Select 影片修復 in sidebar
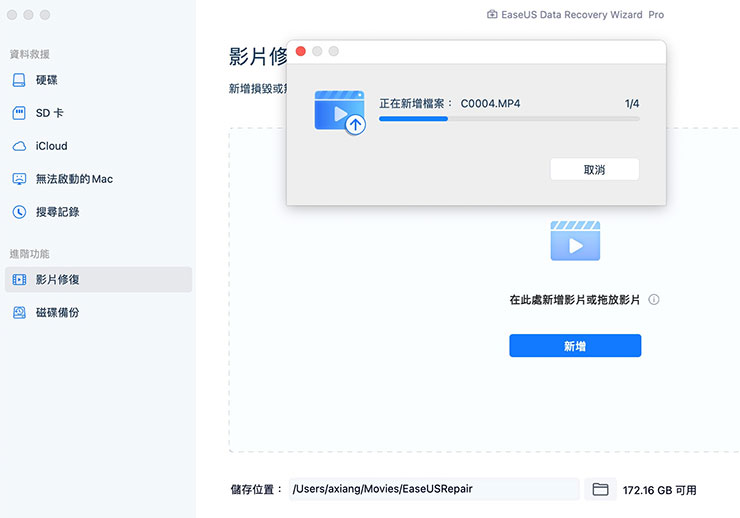The image size is (740, 518). click(x=98, y=280)
